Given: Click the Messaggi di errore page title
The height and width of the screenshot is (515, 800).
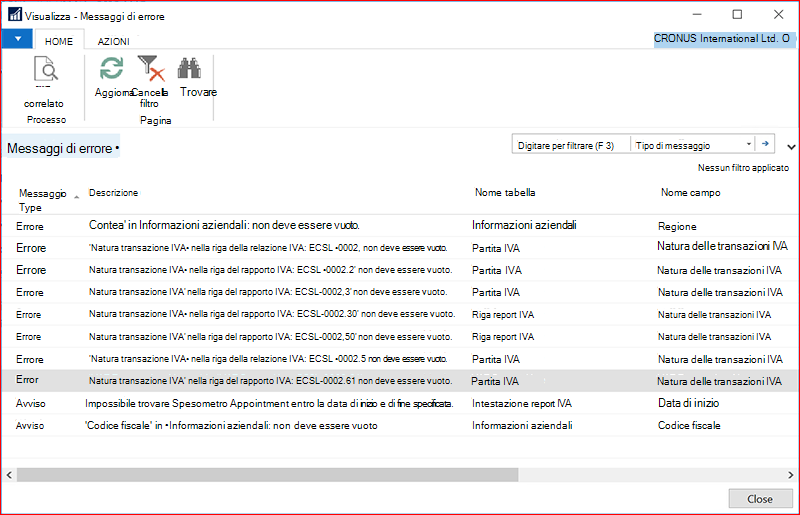Looking at the screenshot, I should tap(60, 149).
